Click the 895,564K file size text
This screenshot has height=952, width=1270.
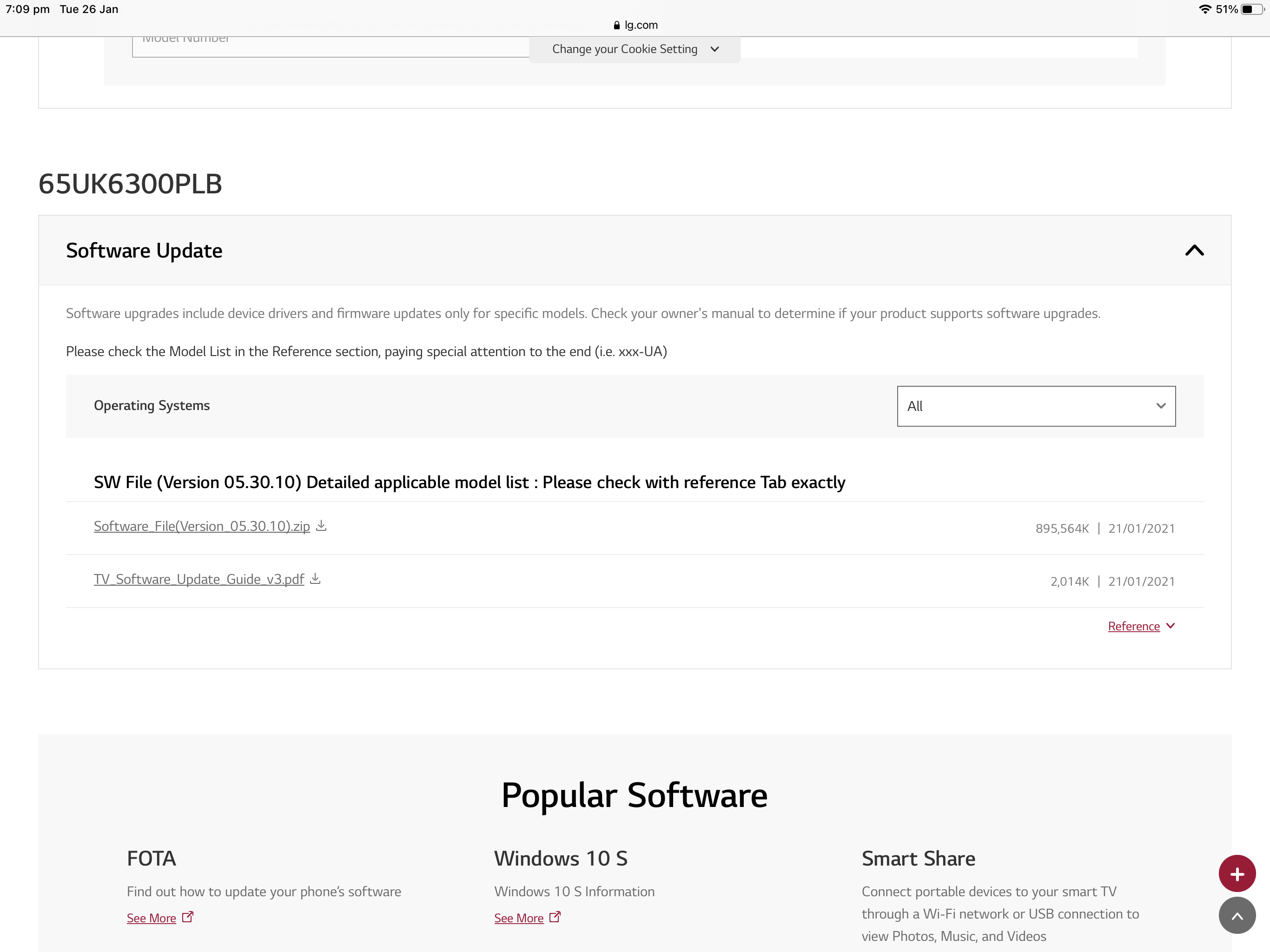(x=1062, y=528)
